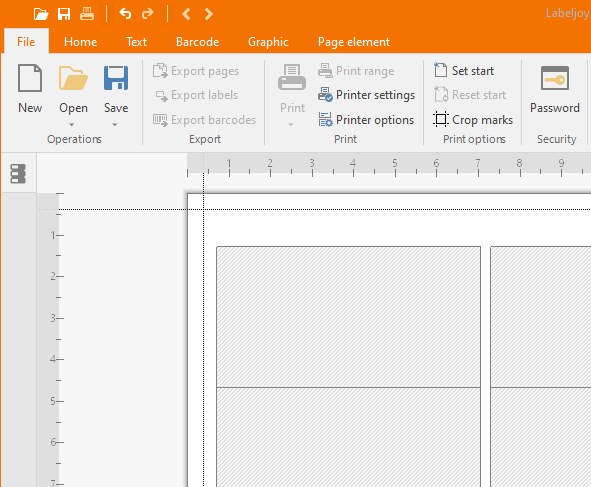Expand the Print dropdown arrow
This screenshot has width=591, height=487.
(x=291, y=124)
